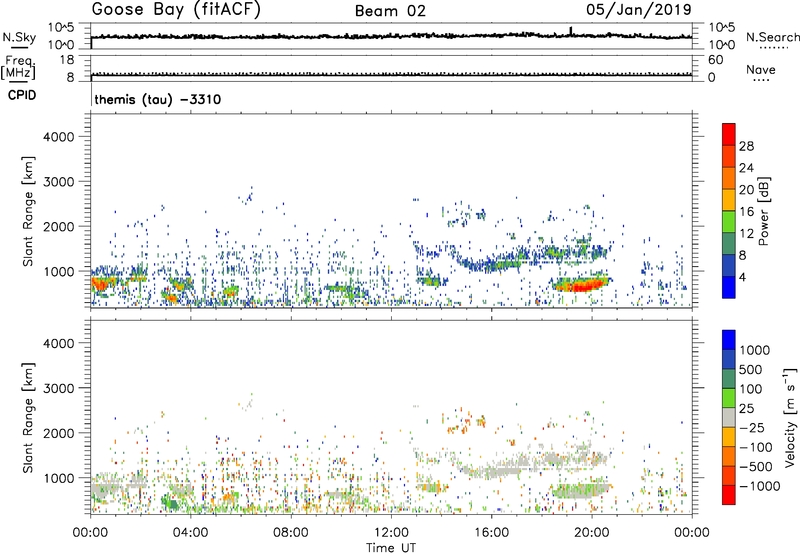Click the 'Nave' legend label

(x=761, y=69)
